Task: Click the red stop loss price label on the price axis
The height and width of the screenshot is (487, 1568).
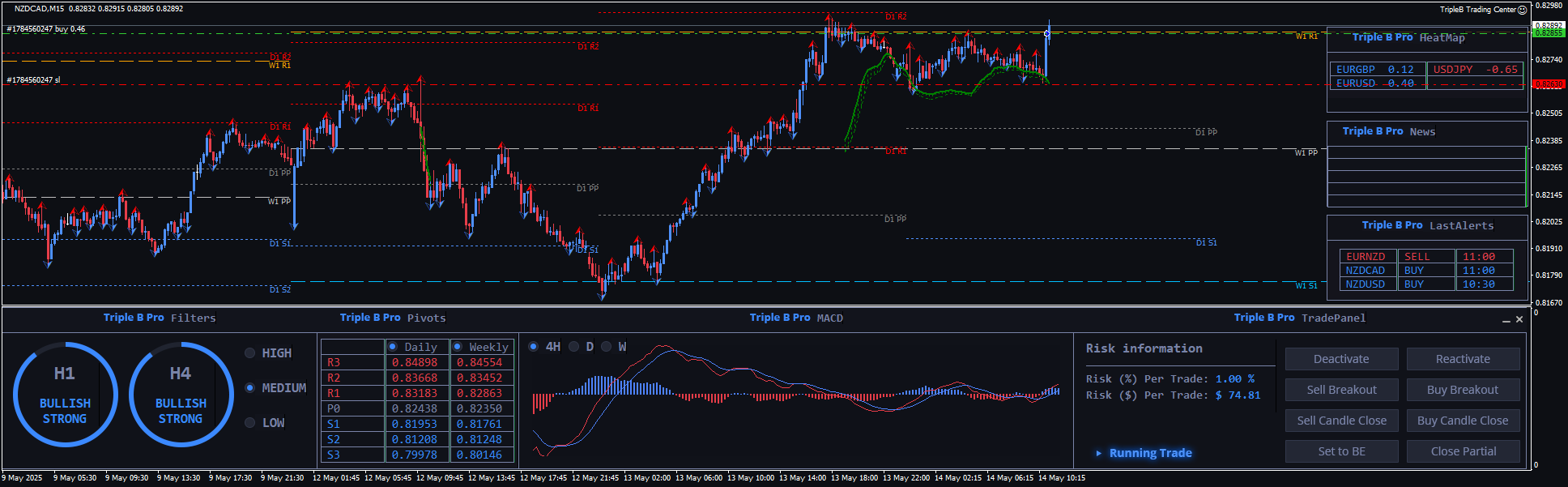Action: click(x=1549, y=84)
